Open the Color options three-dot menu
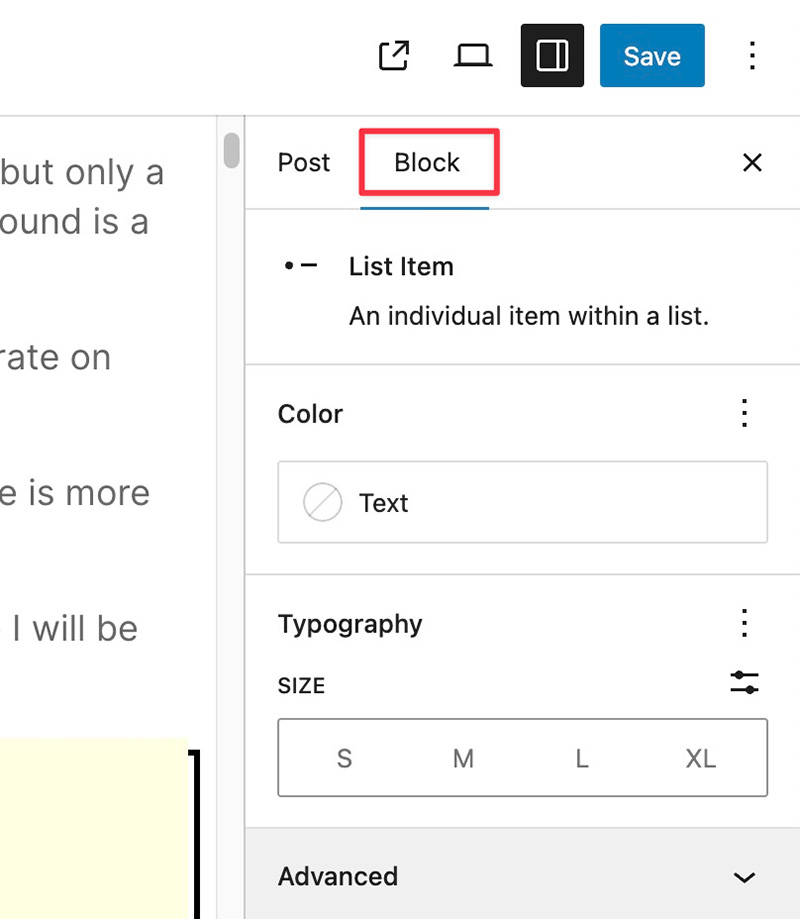Image resolution: width=800 pixels, height=919 pixels. (744, 413)
